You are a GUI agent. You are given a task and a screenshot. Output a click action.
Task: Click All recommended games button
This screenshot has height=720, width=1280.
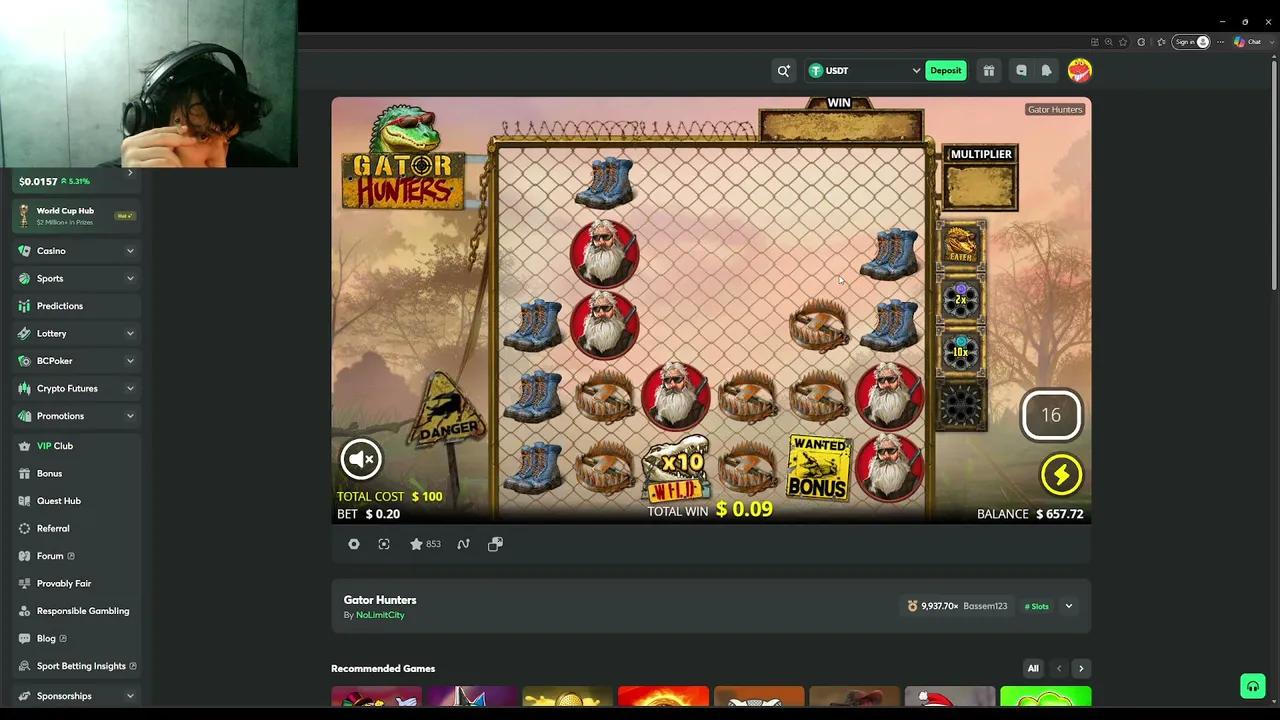click(1033, 668)
